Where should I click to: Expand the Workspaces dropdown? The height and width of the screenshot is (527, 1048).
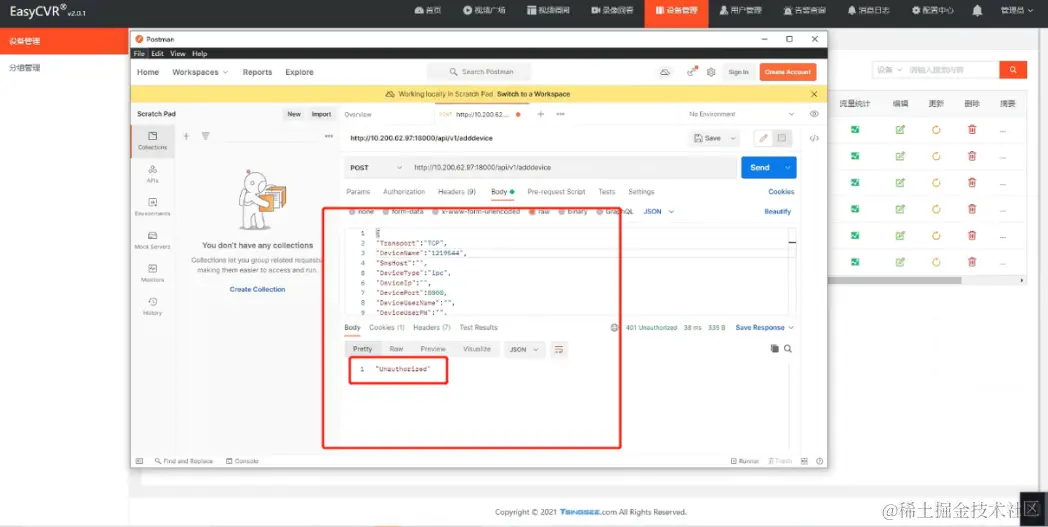tap(200, 72)
